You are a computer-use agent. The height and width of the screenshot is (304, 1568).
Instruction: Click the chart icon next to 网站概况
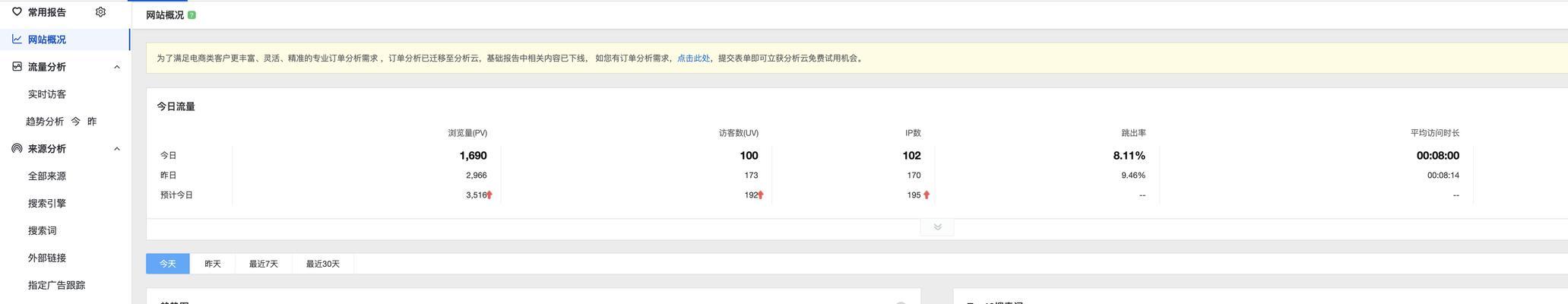click(x=17, y=39)
